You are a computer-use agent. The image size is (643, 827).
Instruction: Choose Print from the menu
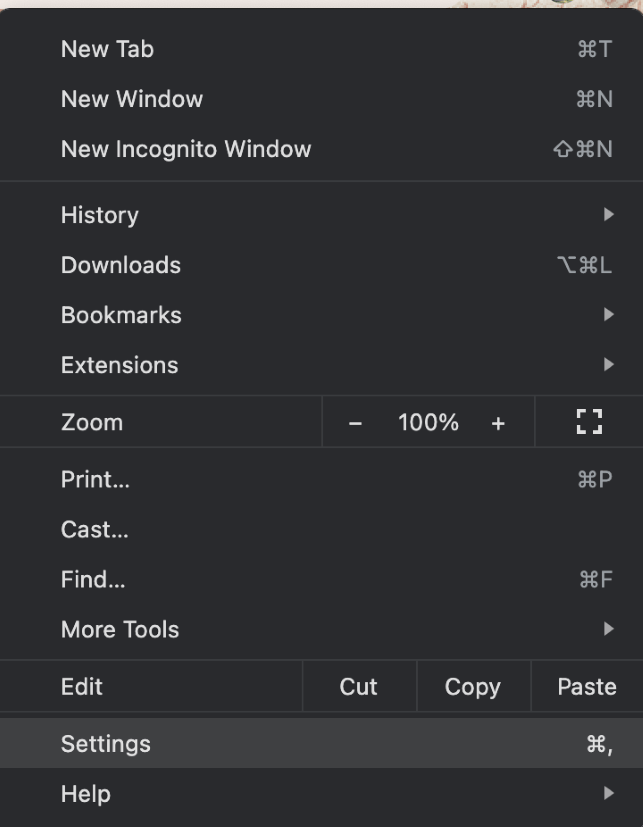click(x=95, y=480)
